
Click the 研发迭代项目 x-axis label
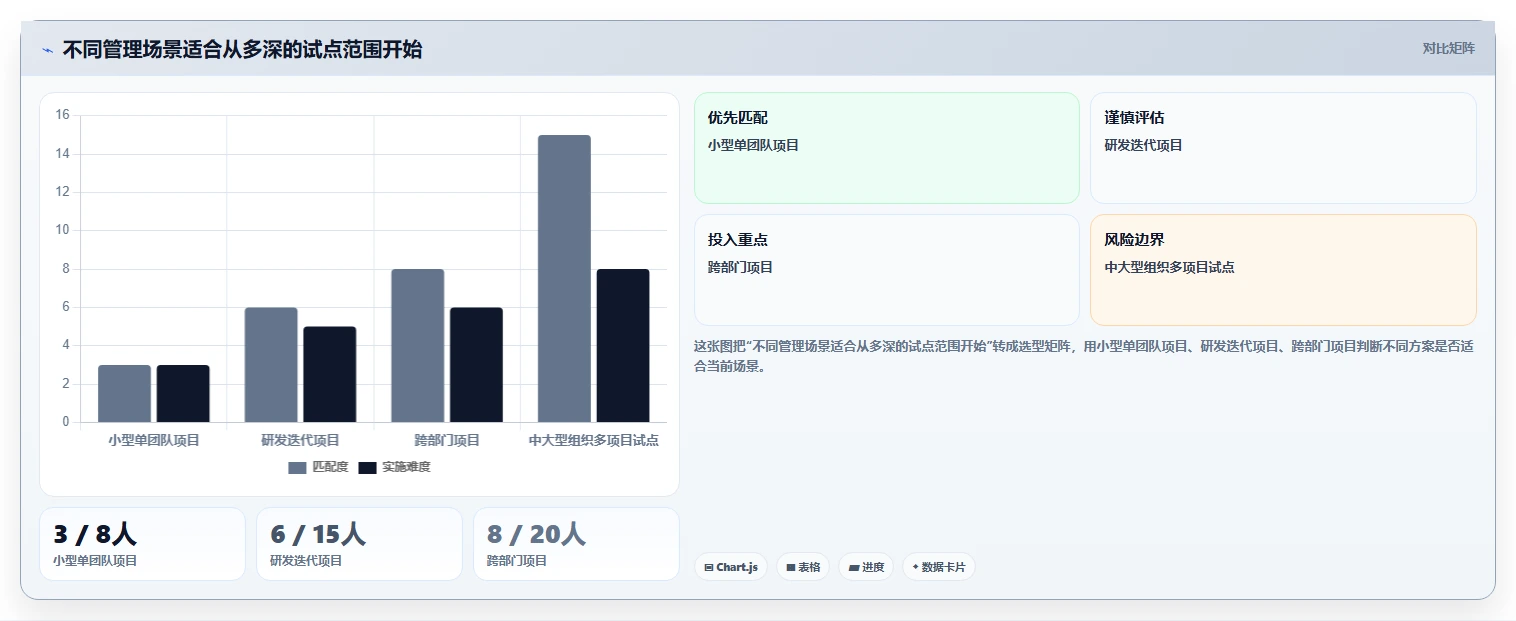tap(300, 440)
